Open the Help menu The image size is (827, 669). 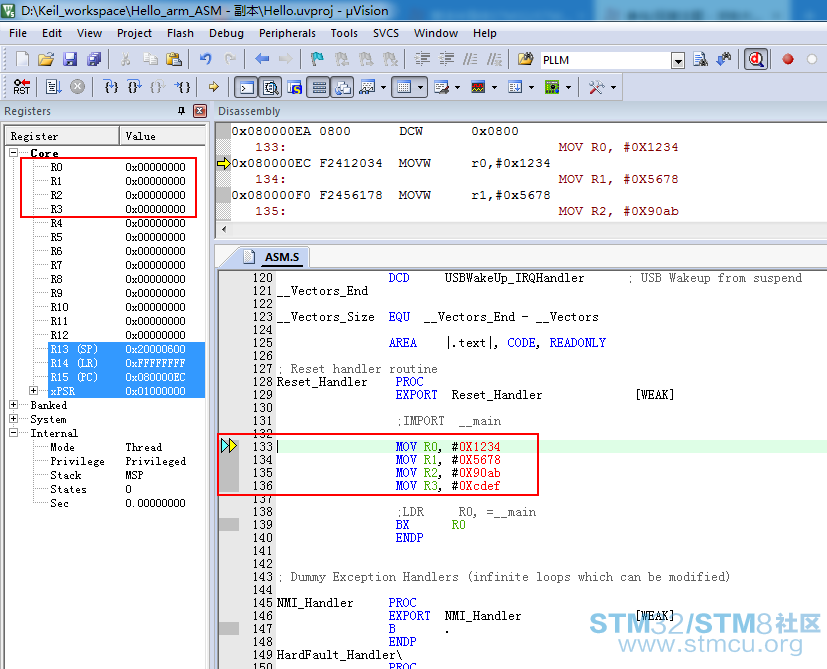click(x=484, y=33)
